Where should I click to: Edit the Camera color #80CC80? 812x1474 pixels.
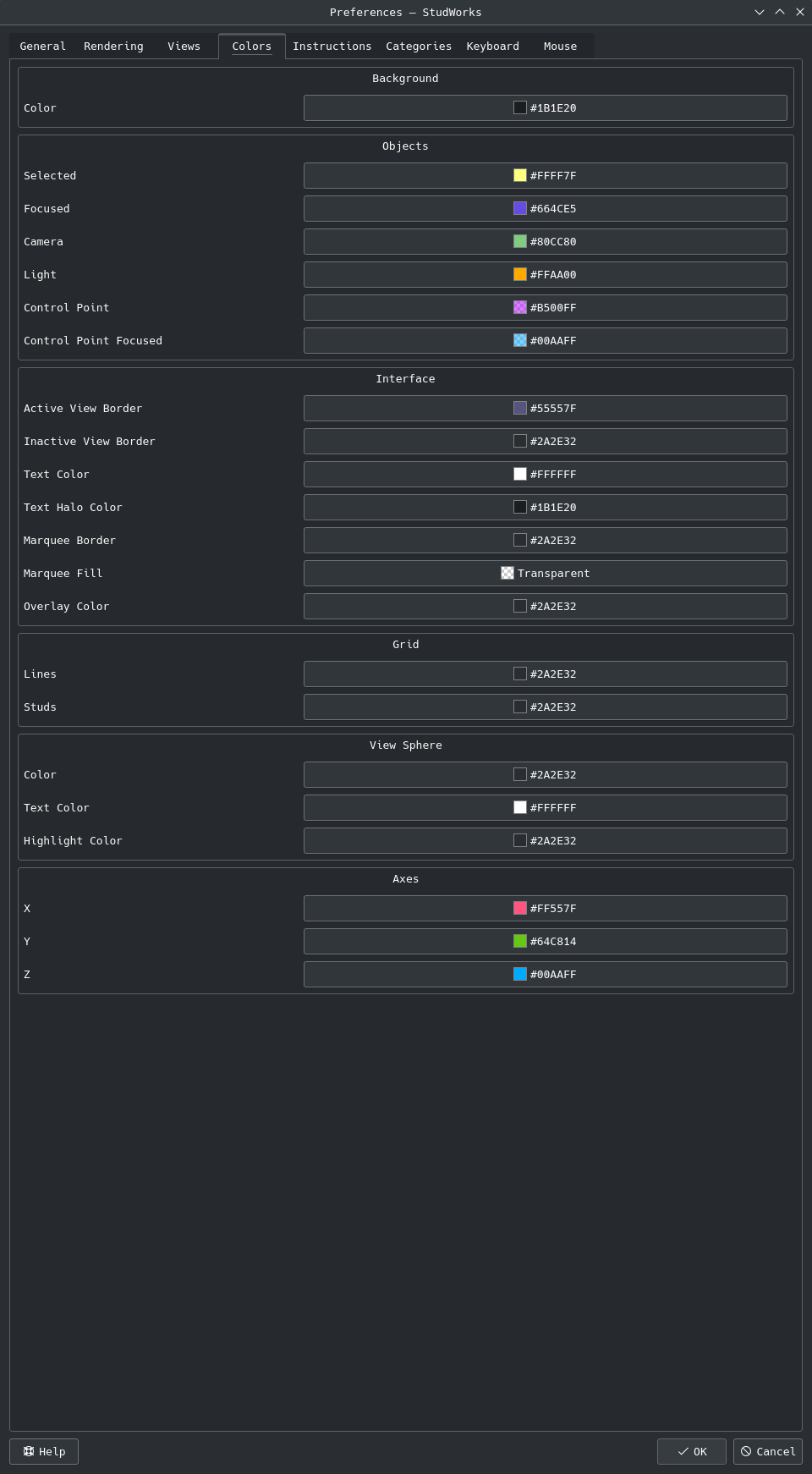coord(546,242)
